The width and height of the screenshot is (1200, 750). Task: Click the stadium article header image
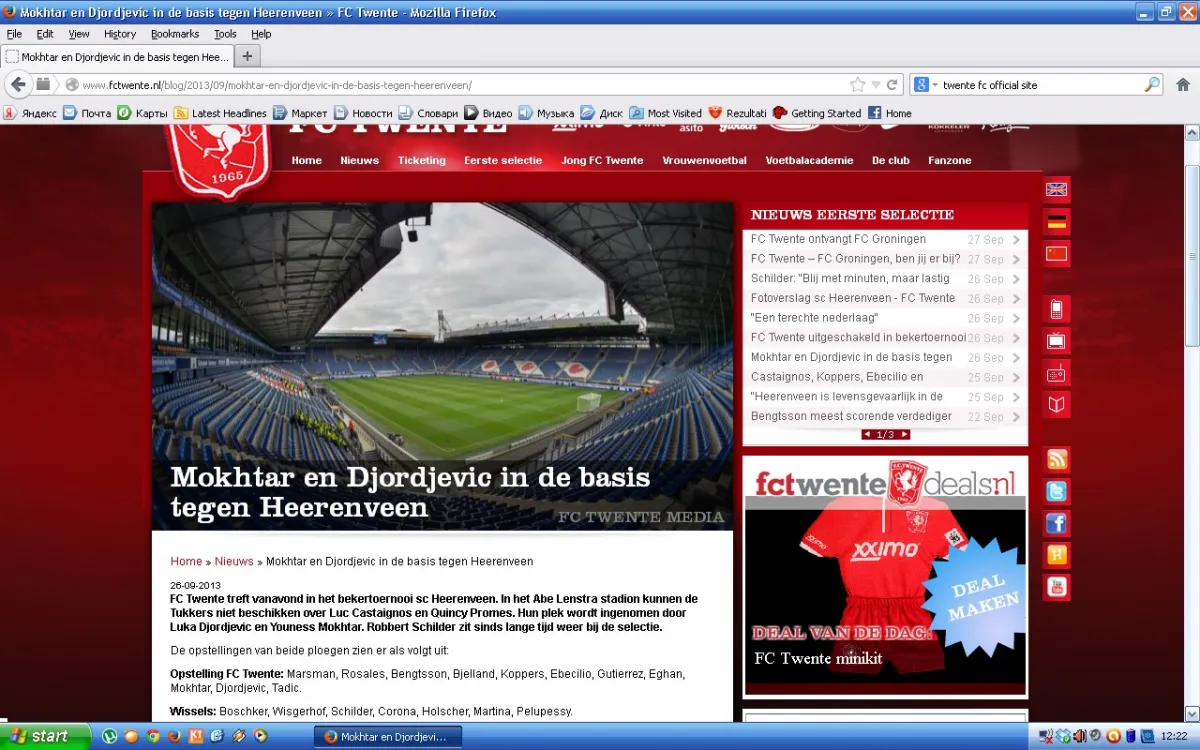pos(442,366)
